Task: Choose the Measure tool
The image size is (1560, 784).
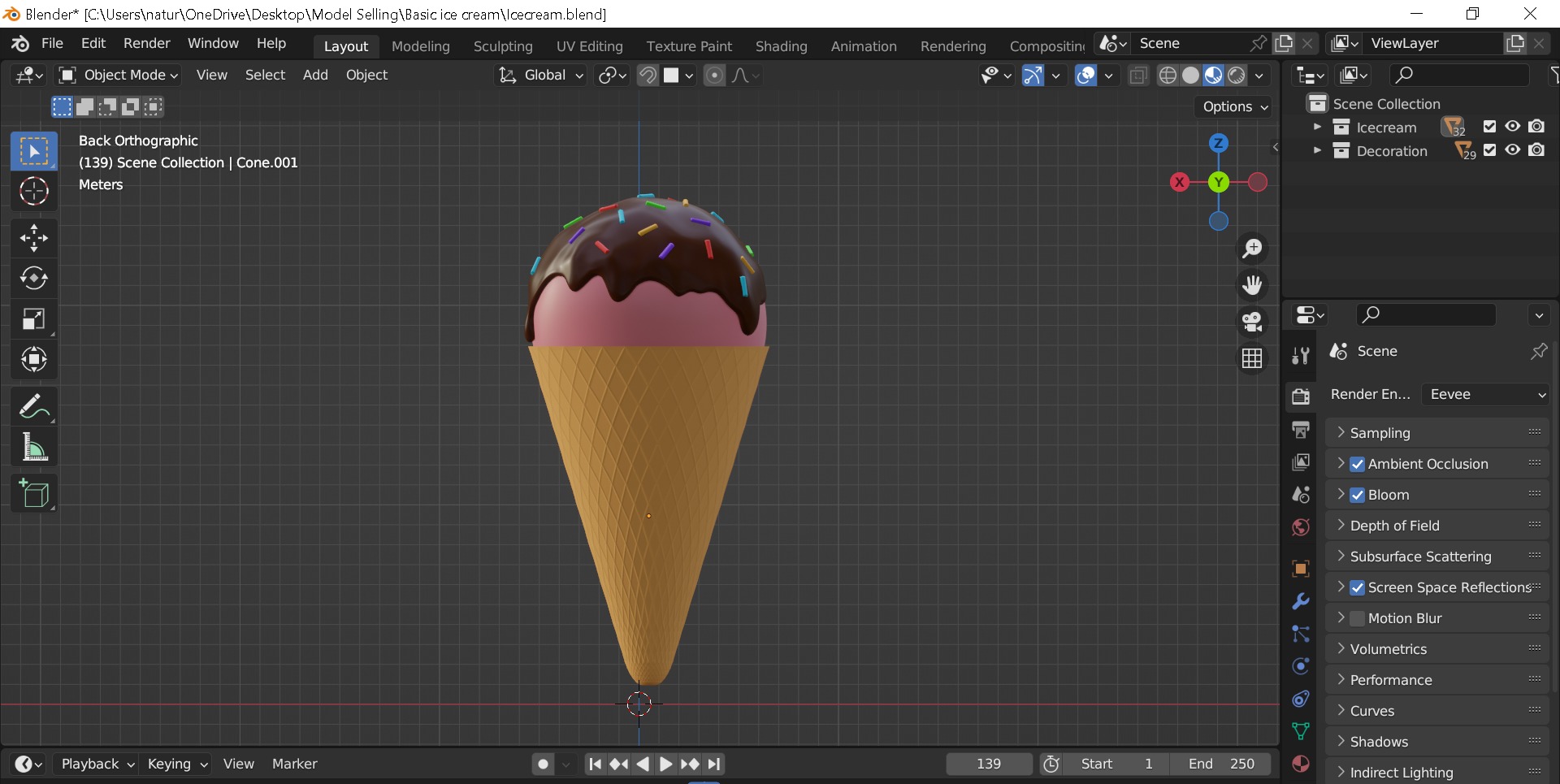Action: [x=34, y=447]
